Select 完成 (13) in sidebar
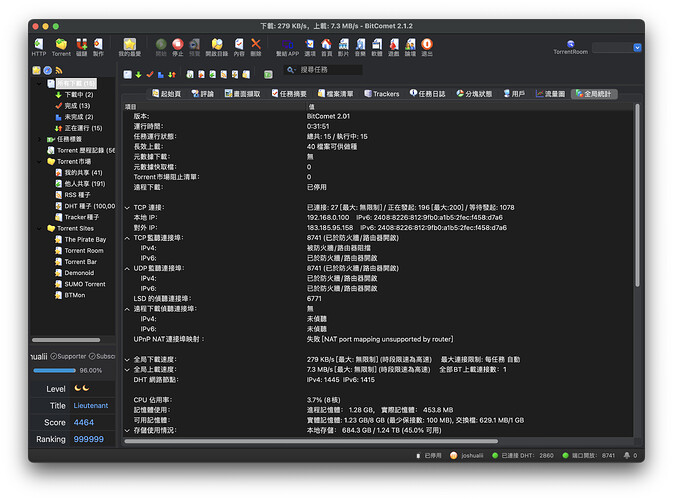Image resolution: width=673 pixels, height=500 pixels. (73, 106)
